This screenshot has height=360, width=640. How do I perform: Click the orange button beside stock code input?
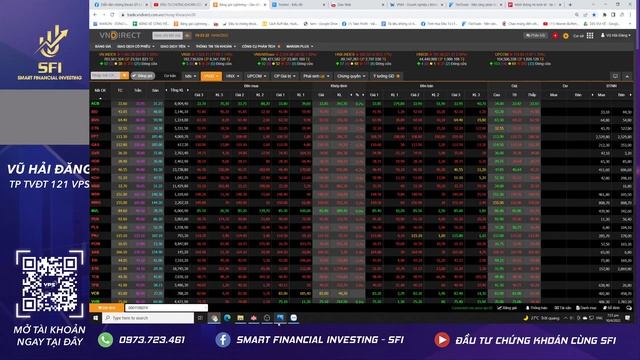pos(124,76)
